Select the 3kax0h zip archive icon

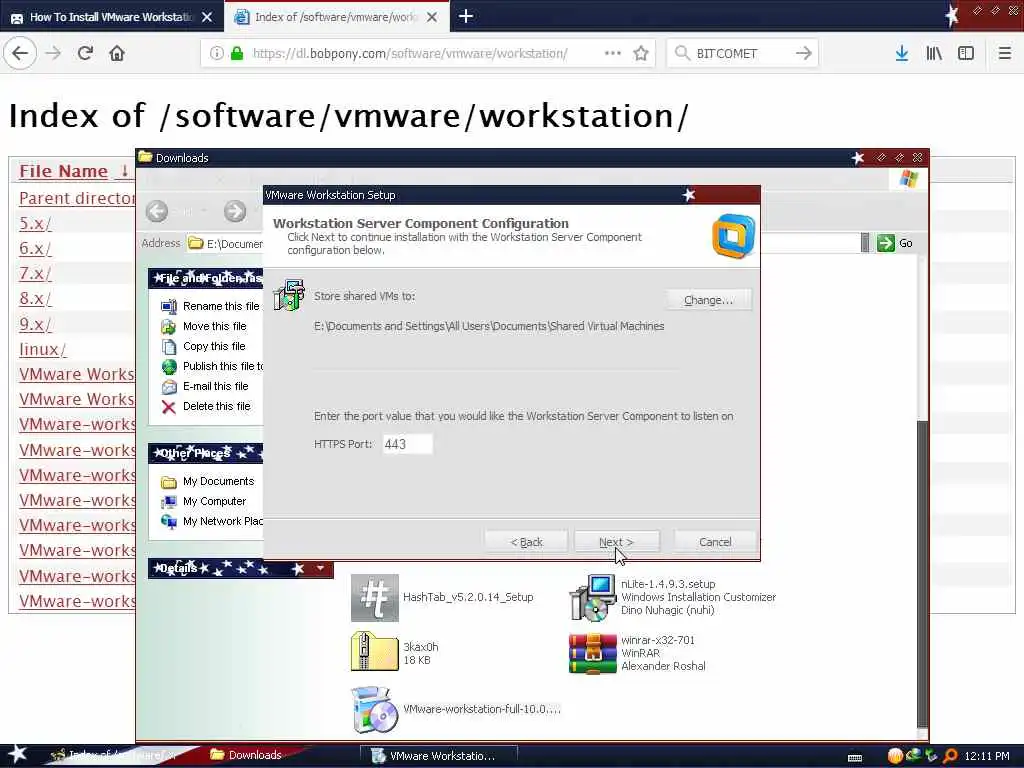coord(375,651)
